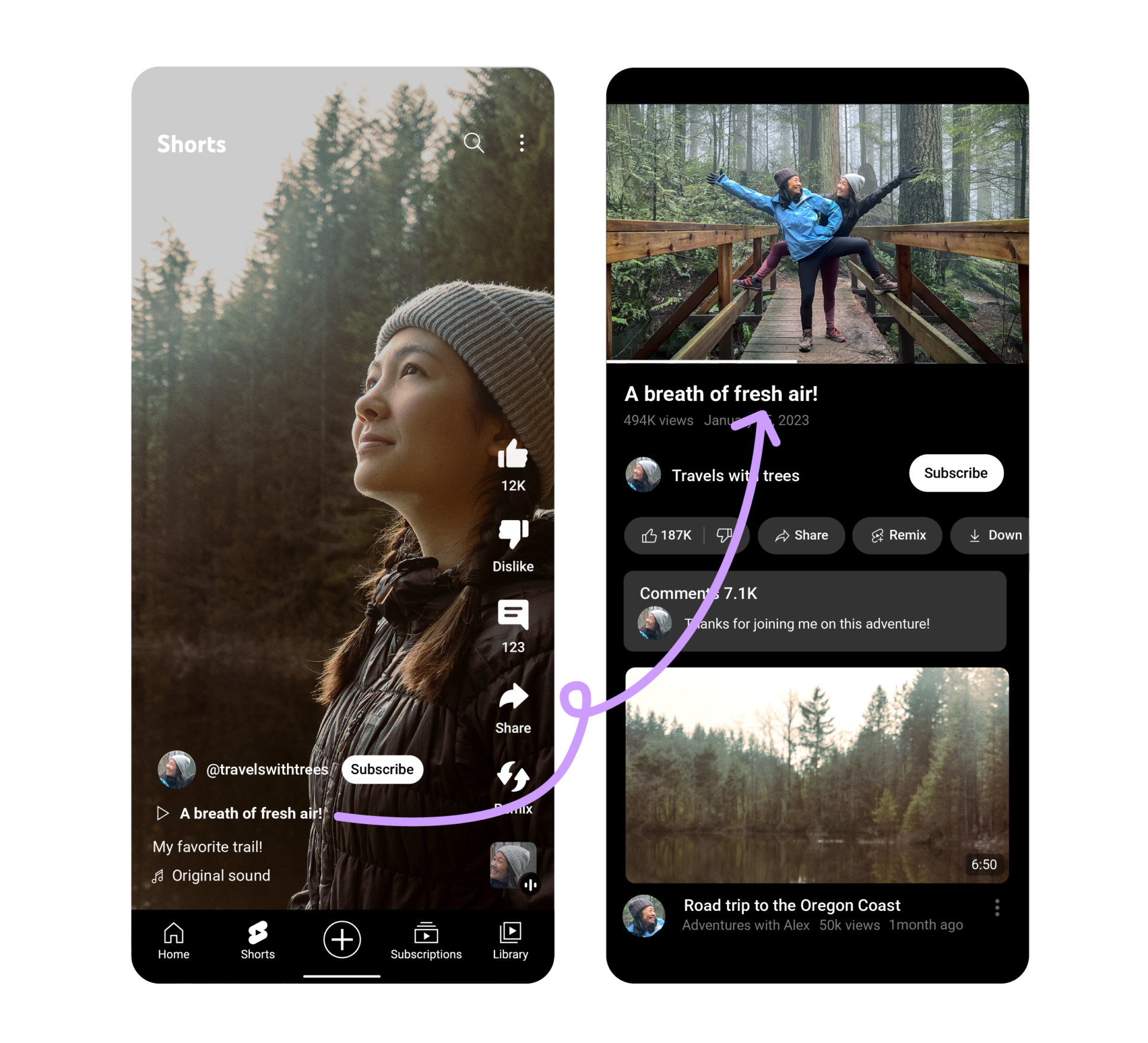Tap the Shorts tab in bottom nav
1148x1043 pixels.
click(256, 951)
